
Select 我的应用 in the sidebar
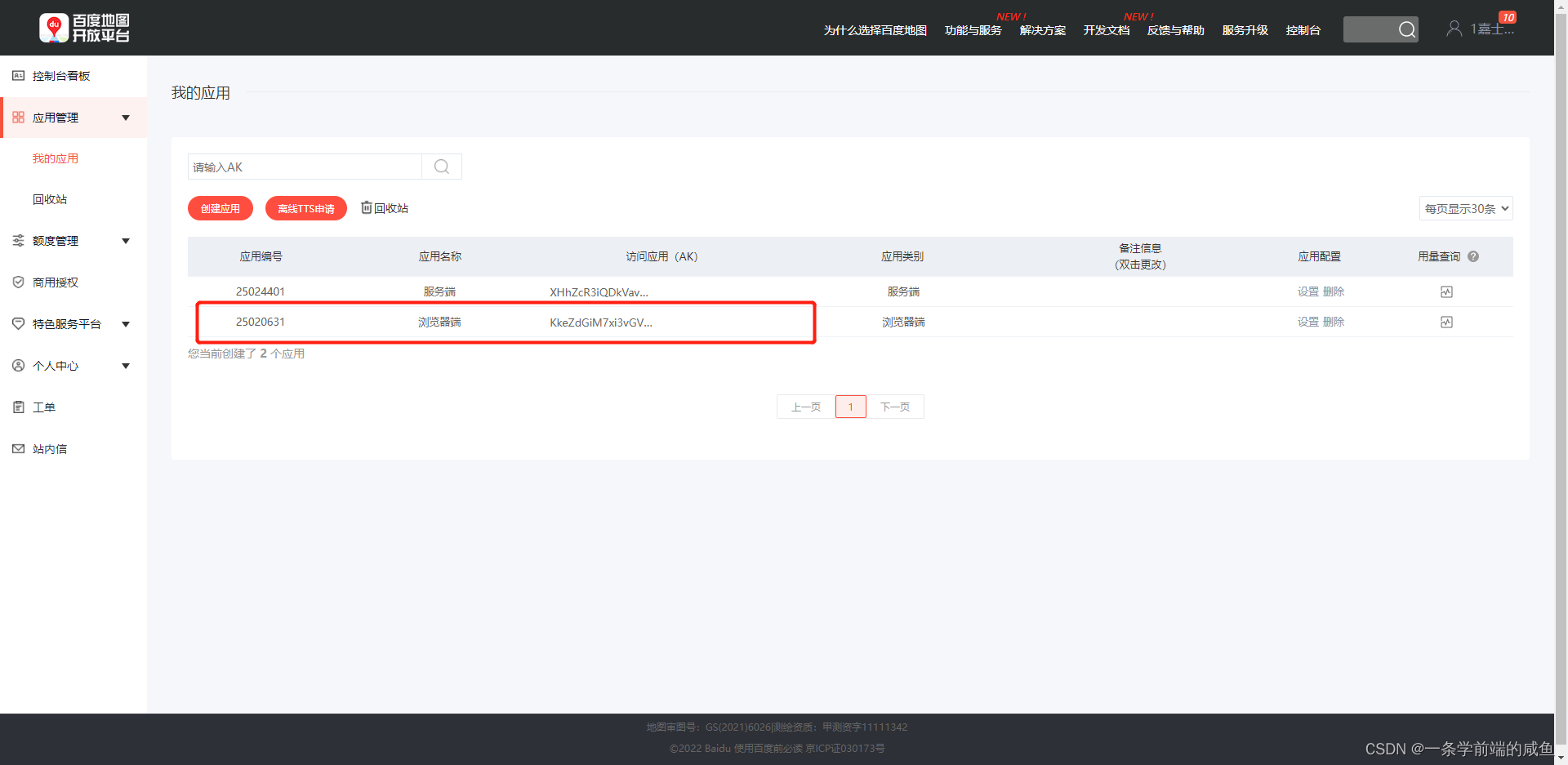(x=56, y=158)
